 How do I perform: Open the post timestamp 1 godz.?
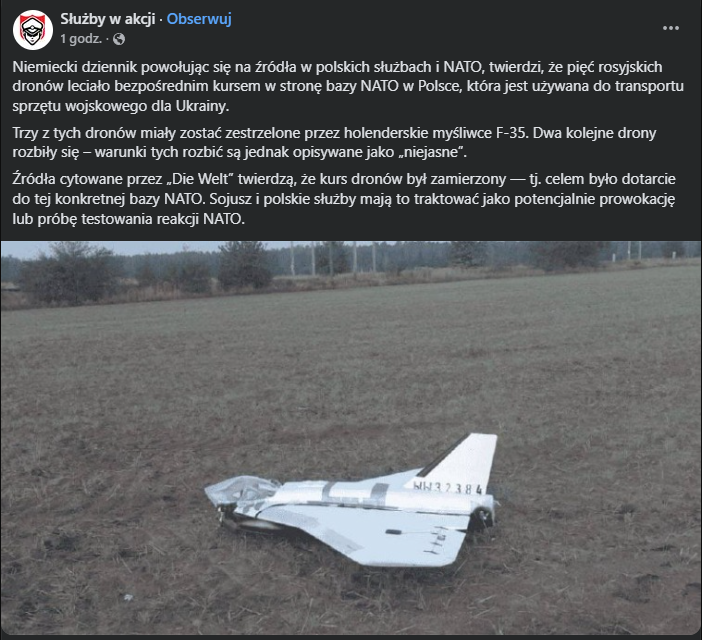tap(81, 39)
